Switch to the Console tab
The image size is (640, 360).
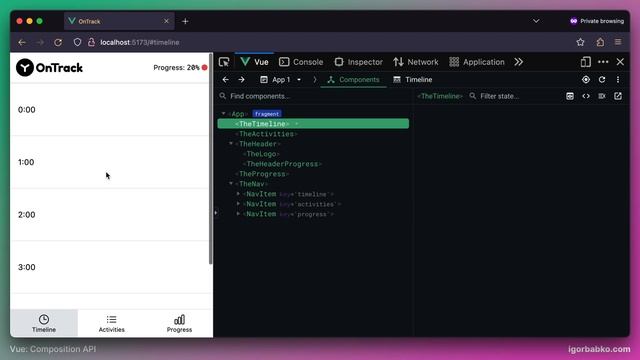click(301, 62)
